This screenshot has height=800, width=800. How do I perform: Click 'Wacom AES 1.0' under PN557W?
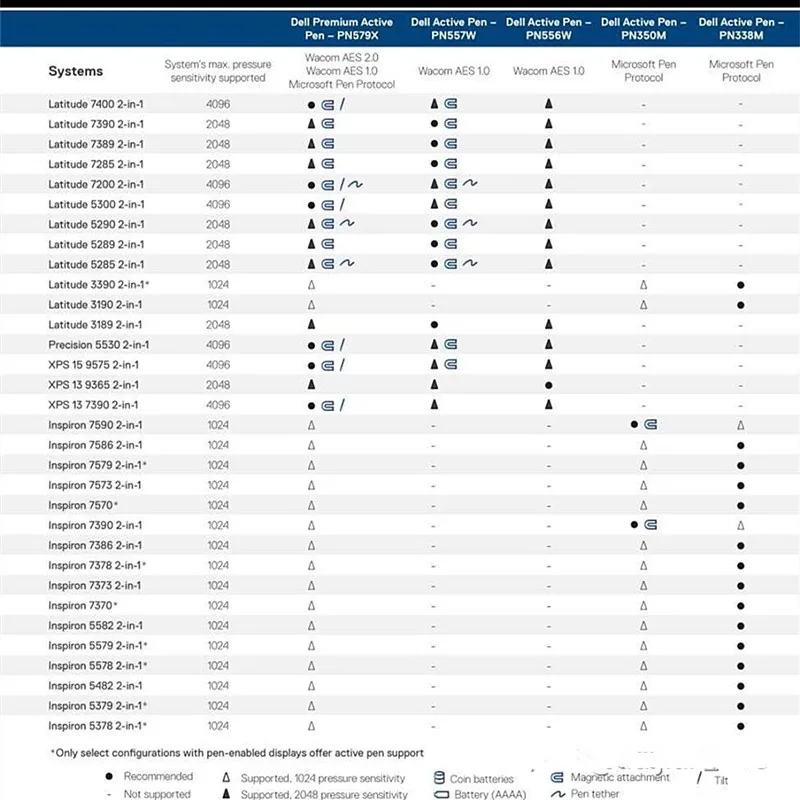point(454,71)
